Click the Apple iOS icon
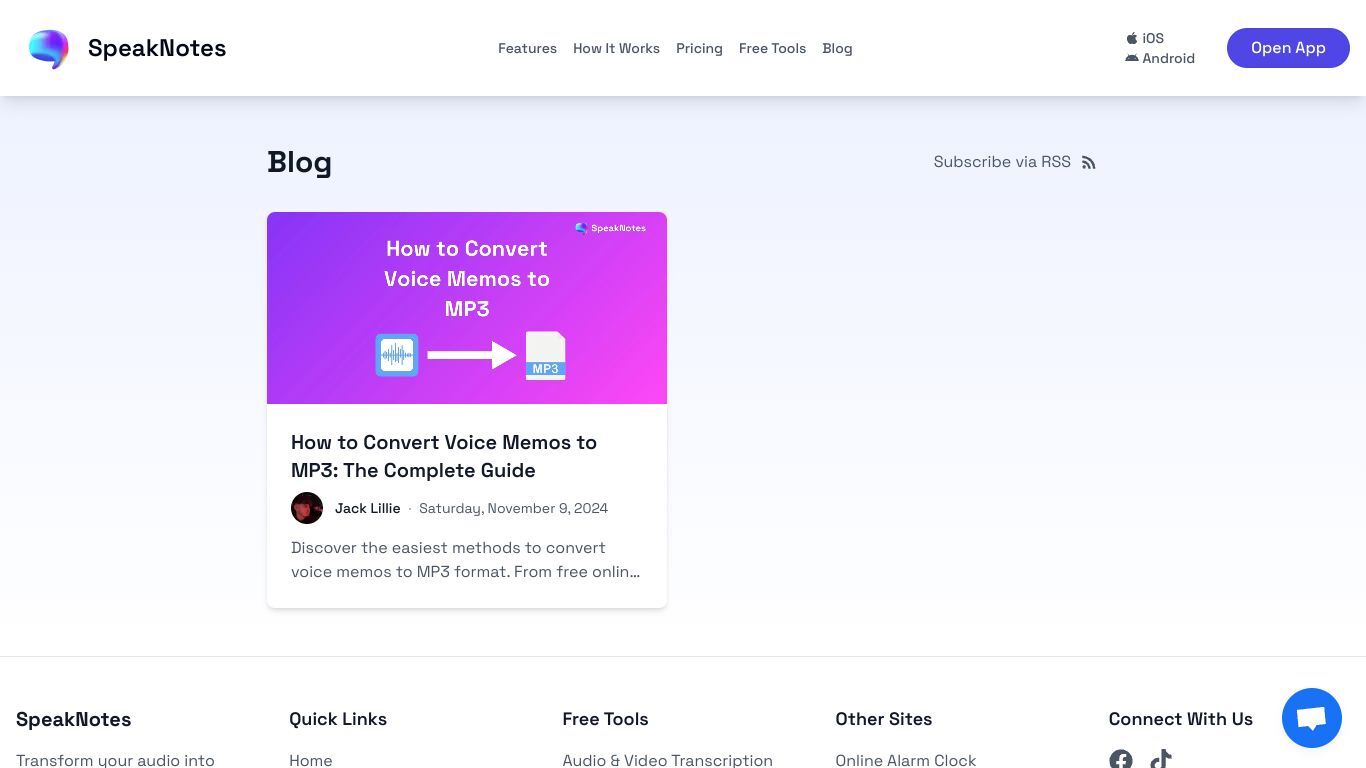The image size is (1366, 768). [1132, 38]
